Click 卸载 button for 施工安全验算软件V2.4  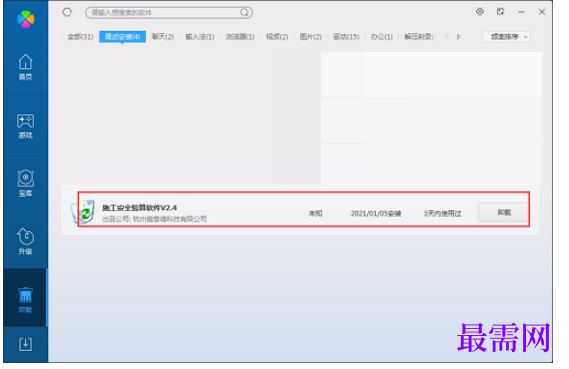coord(503,212)
